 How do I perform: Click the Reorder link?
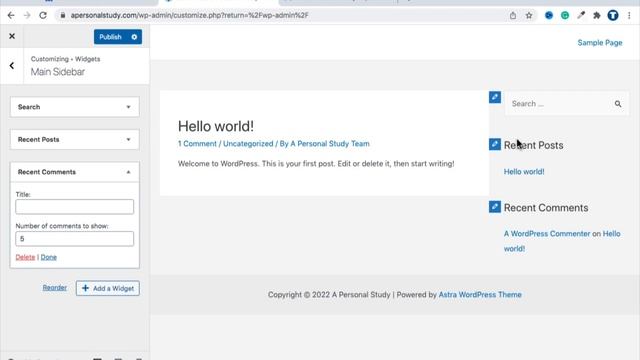55,288
